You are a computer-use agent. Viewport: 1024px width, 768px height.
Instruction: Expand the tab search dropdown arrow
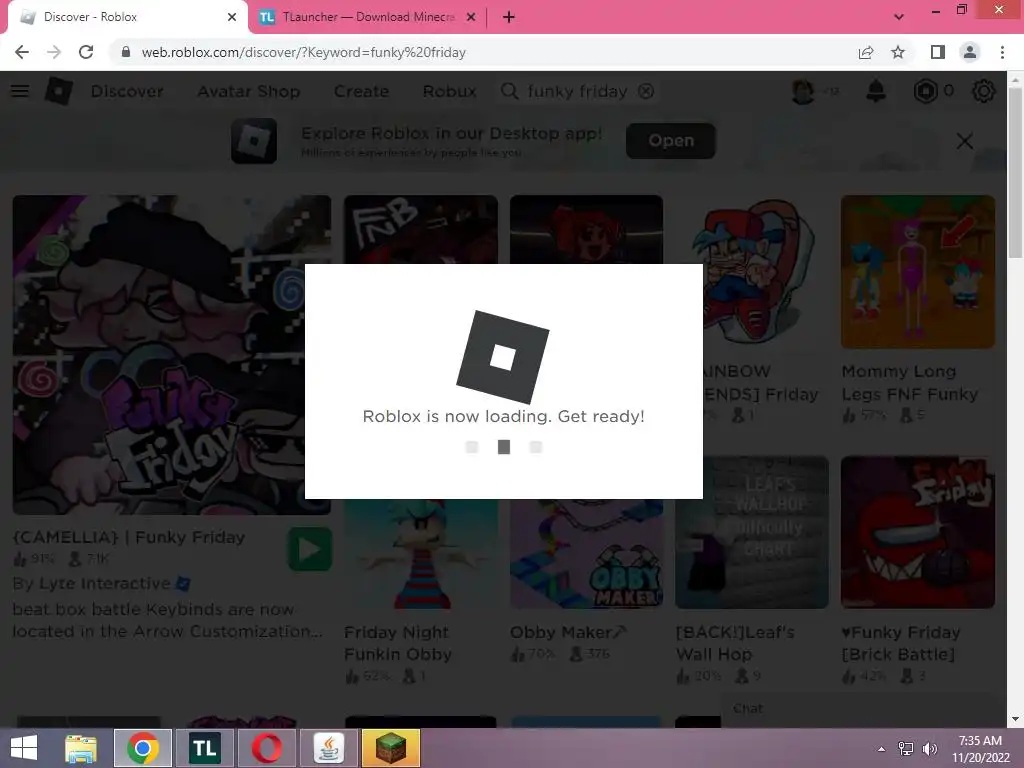coord(899,17)
